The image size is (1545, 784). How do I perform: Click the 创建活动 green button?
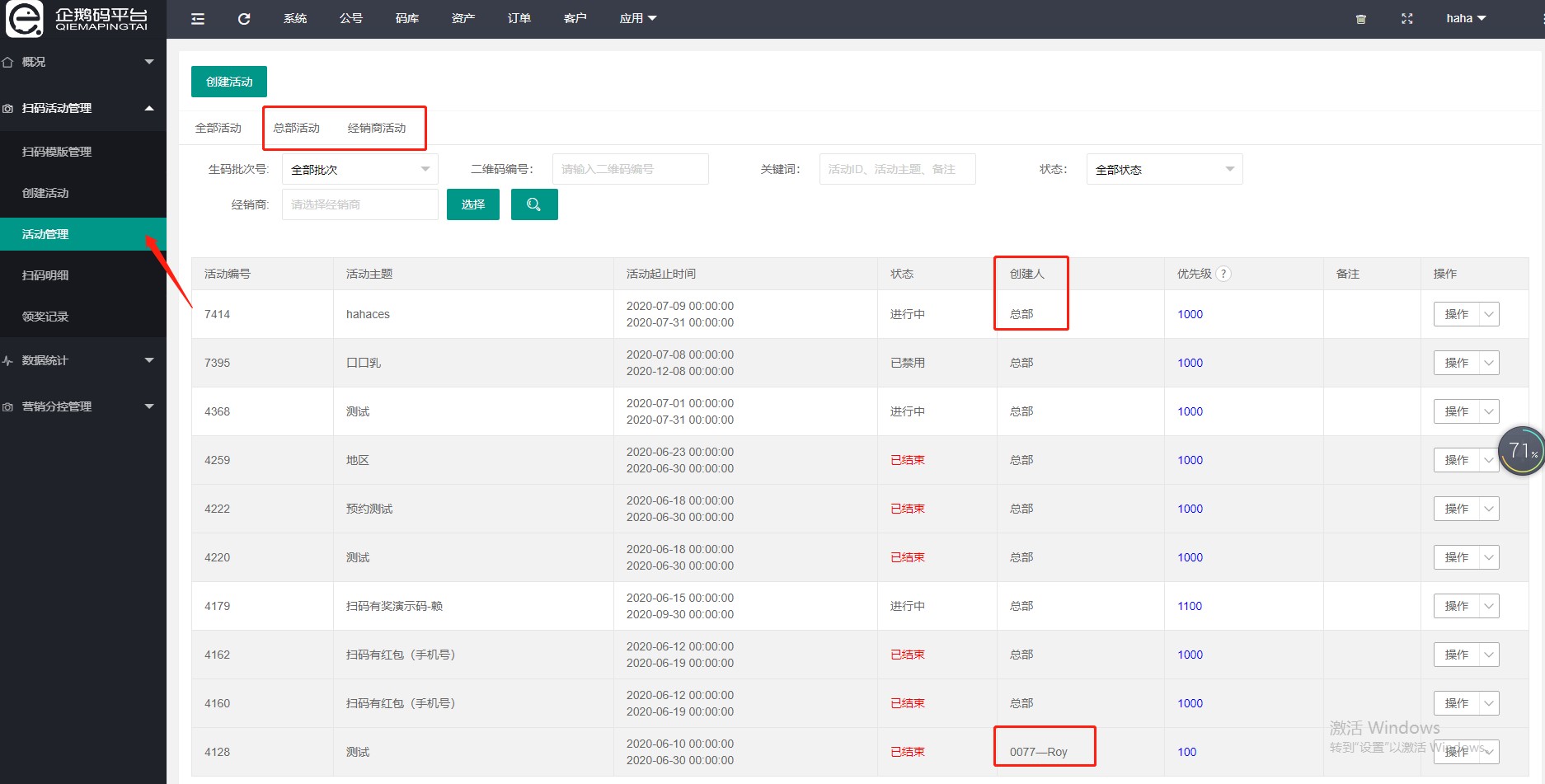(x=229, y=82)
